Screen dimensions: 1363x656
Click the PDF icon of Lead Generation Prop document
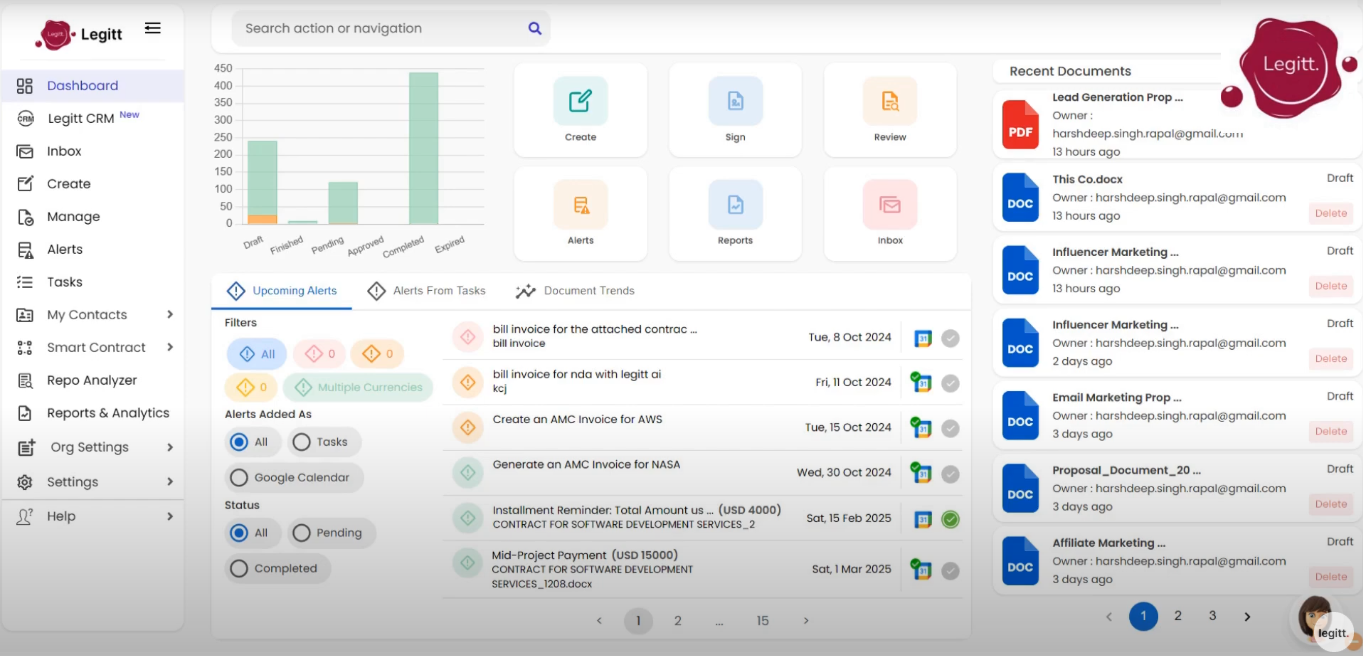coord(1021,125)
